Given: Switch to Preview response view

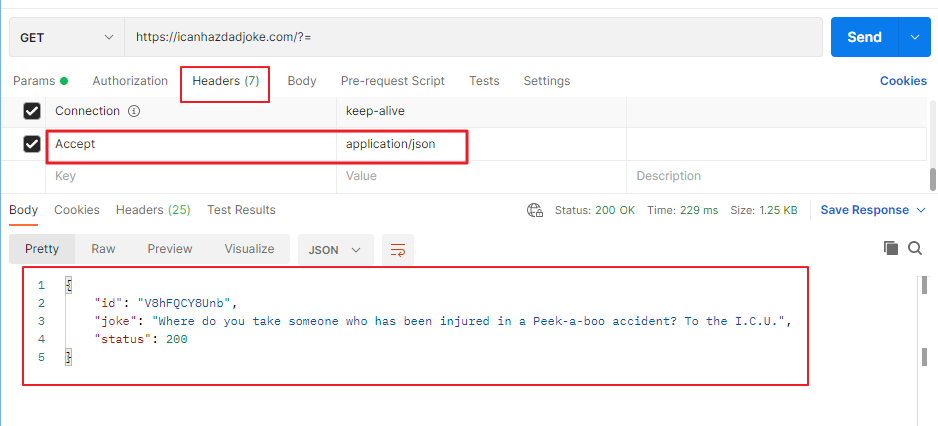Looking at the screenshot, I should click(170, 249).
